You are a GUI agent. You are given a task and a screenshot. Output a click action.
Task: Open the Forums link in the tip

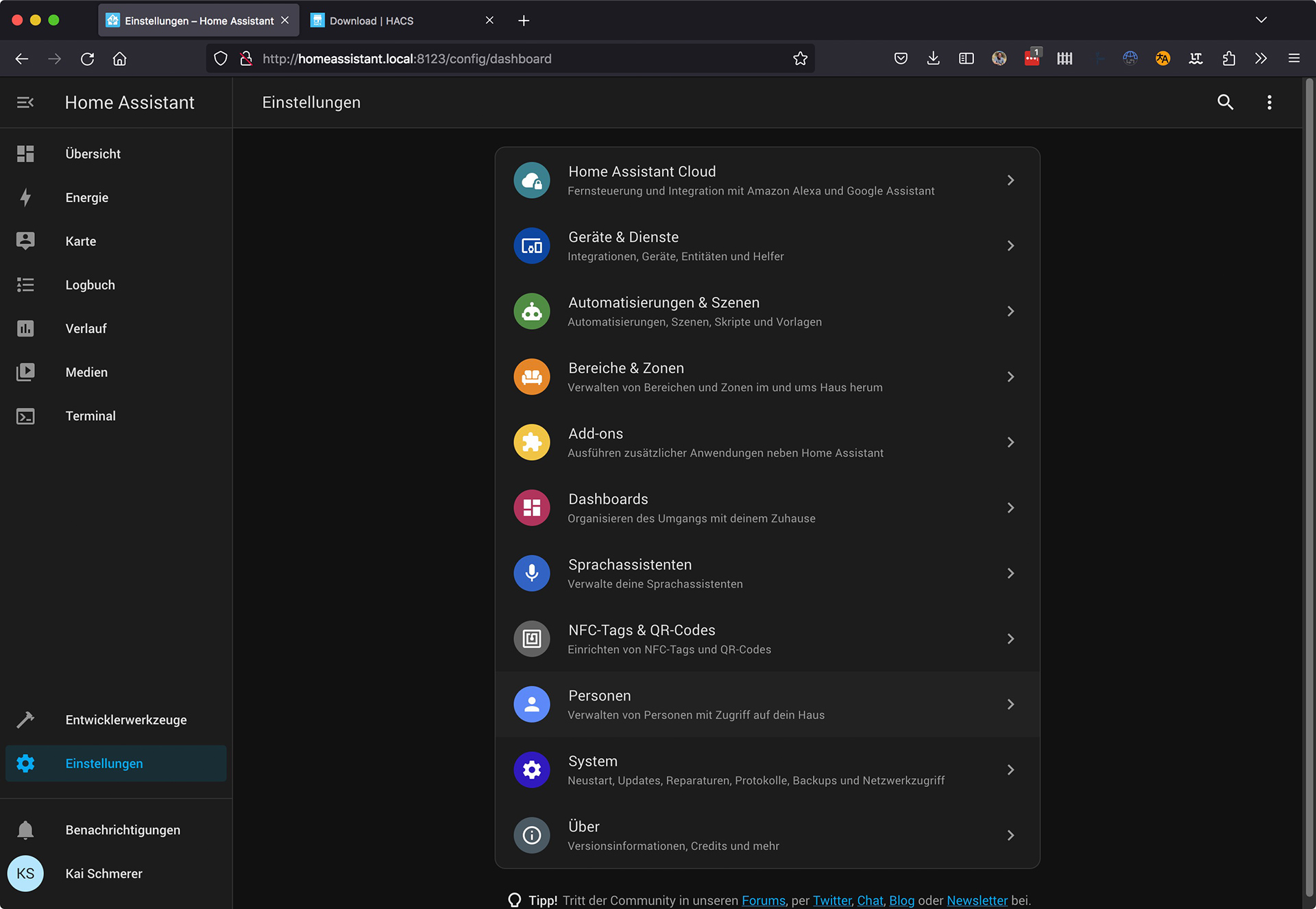tap(763, 900)
